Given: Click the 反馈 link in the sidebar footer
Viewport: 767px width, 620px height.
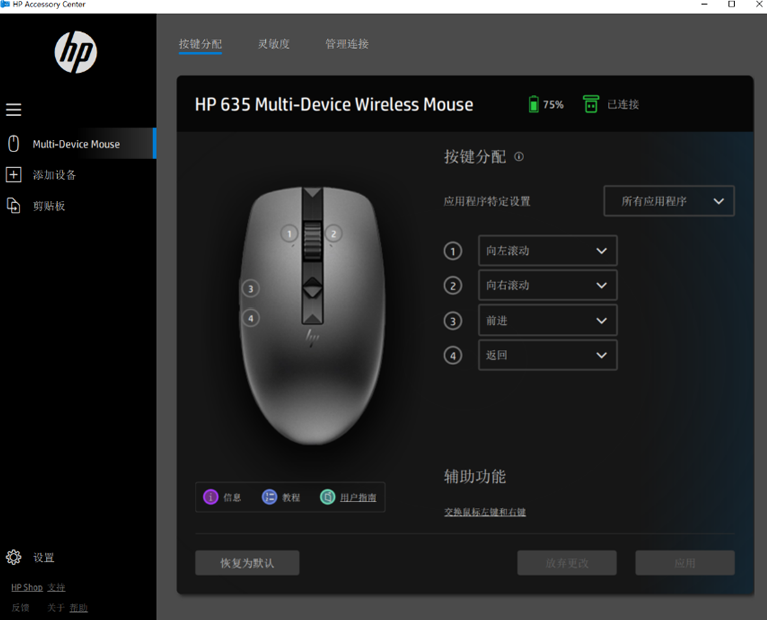Looking at the screenshot, I should pyautogui.click(x=21, y=607).
